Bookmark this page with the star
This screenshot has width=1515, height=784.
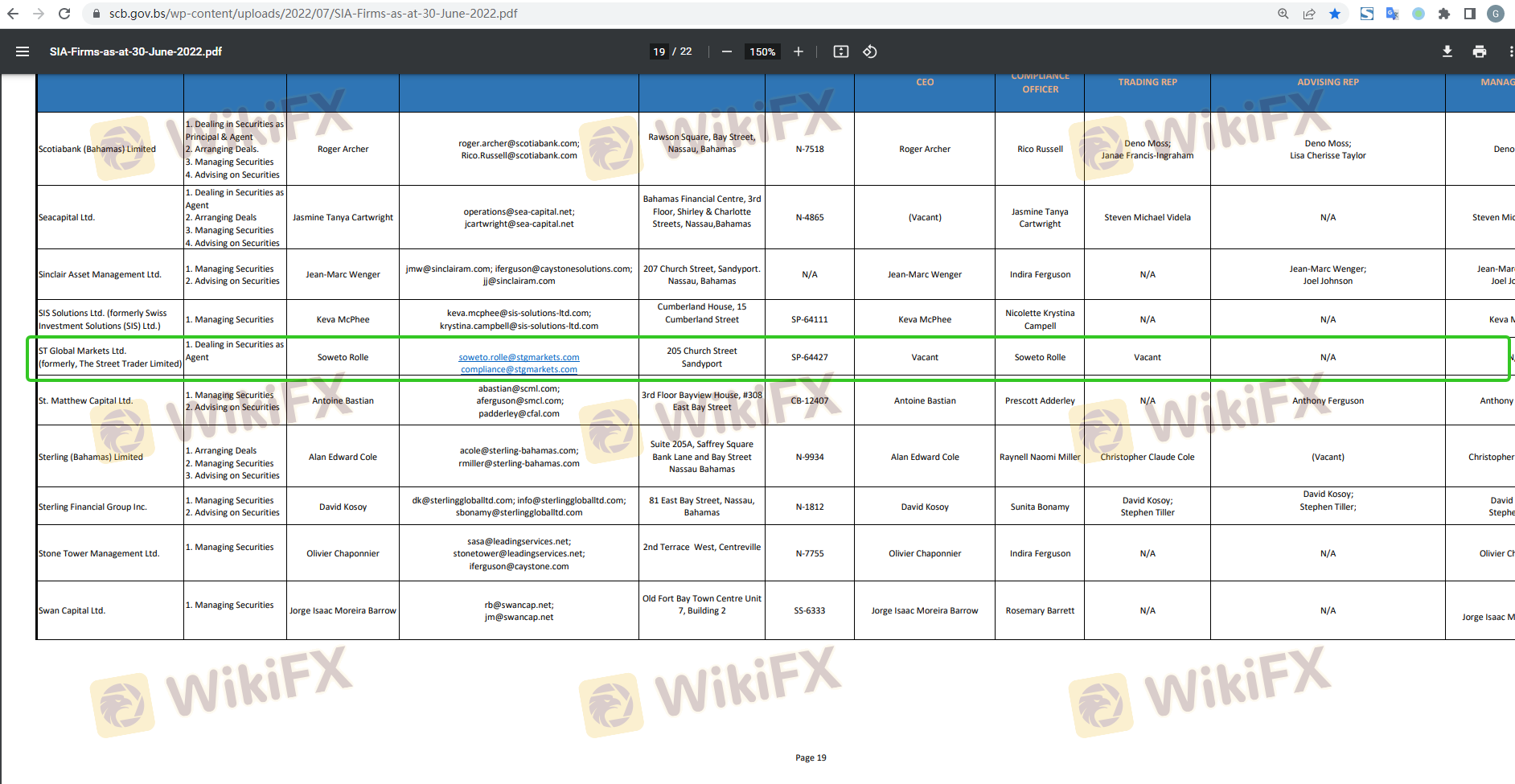[1335, 14]
